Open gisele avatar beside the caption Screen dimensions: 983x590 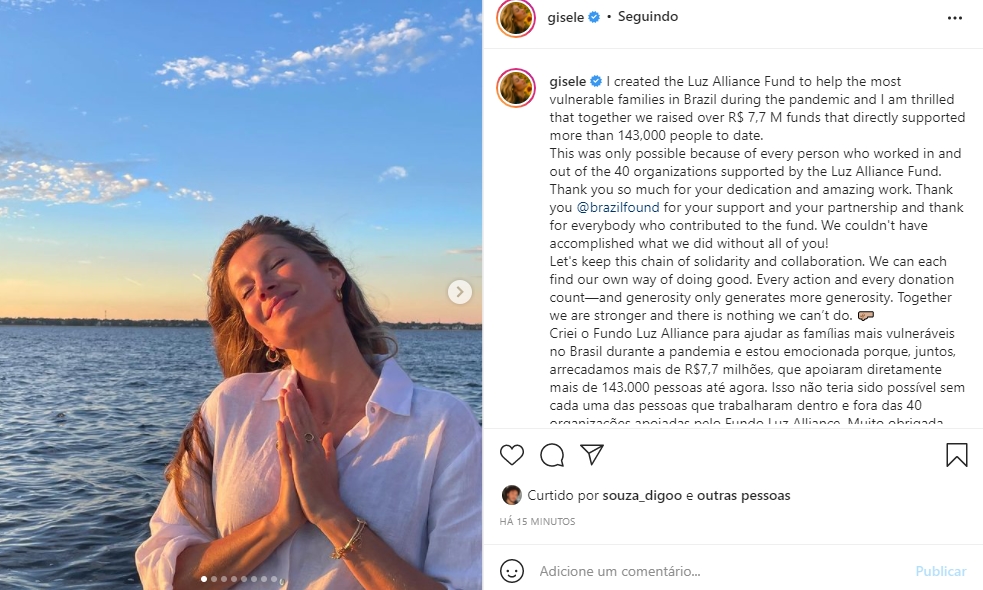516,88
